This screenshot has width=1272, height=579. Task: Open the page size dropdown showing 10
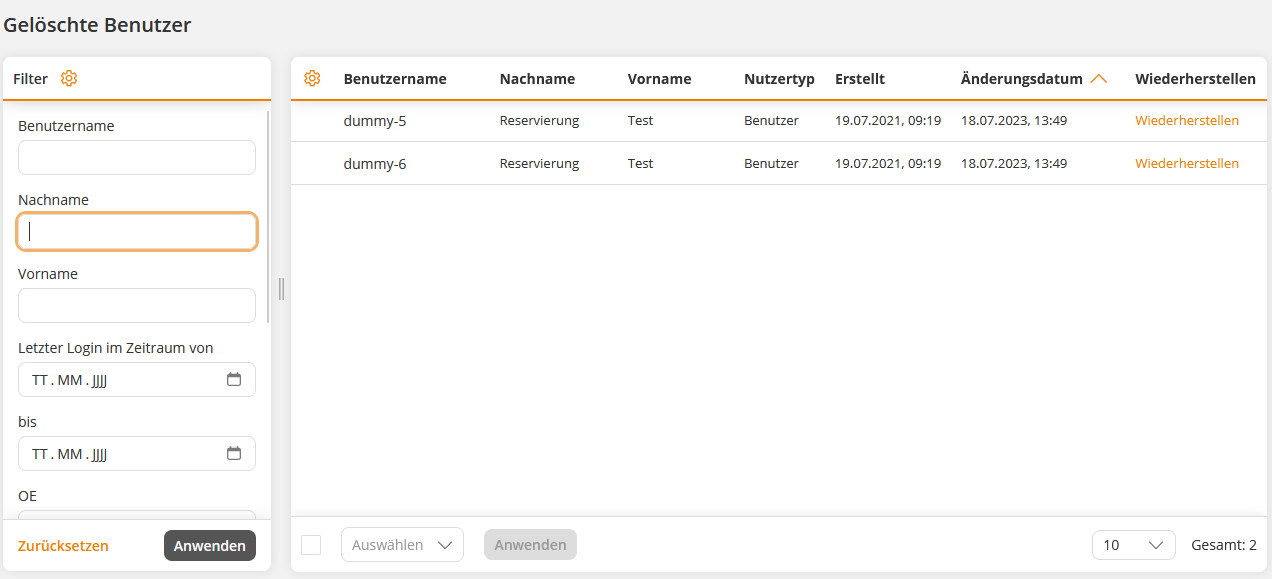pos(1133,545)
